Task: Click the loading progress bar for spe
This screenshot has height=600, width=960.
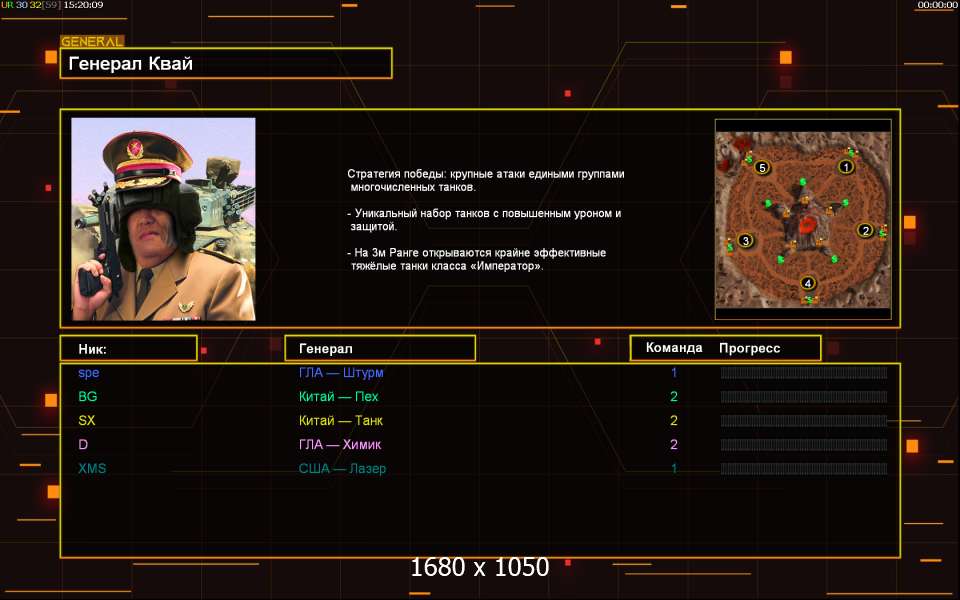Action: point(804,373)
